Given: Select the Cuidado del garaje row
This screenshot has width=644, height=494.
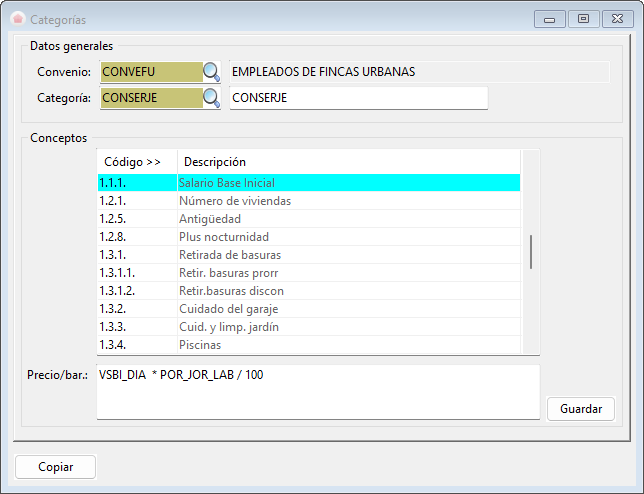Looking at the screenshot, I should coord(308,309).
